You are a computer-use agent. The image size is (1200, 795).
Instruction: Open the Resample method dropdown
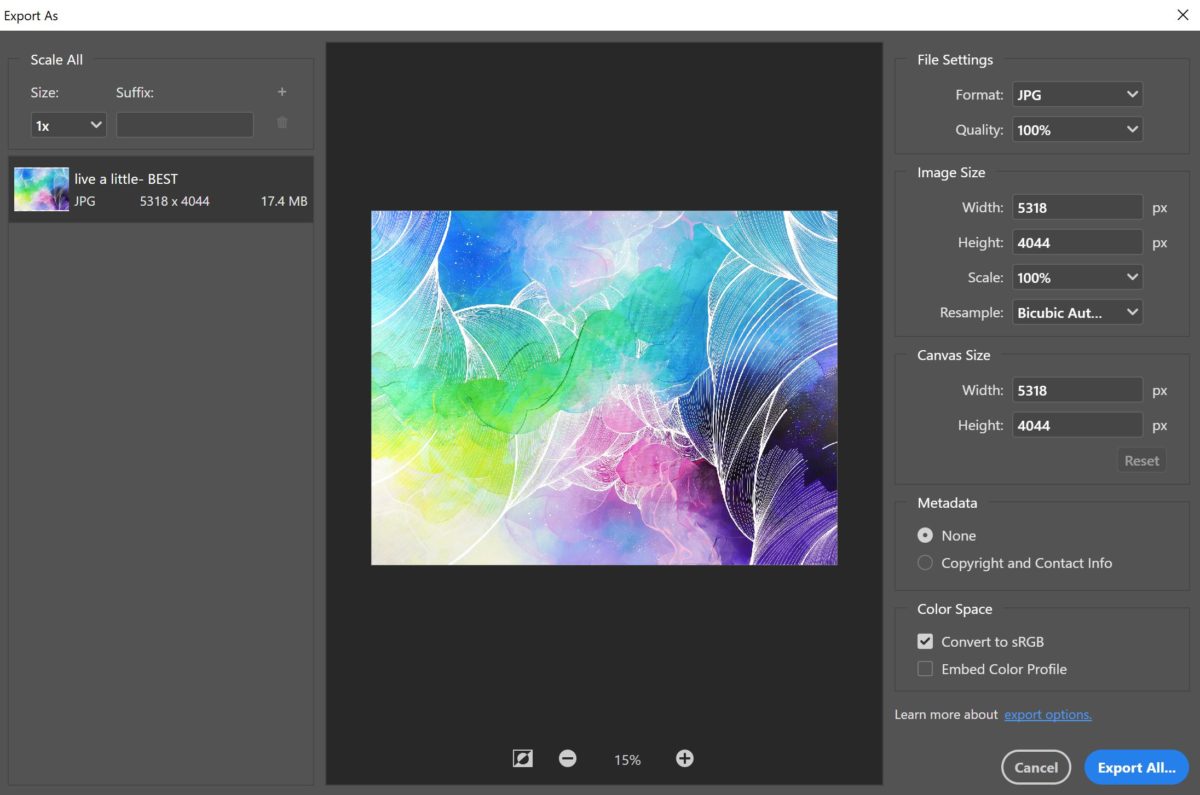[1077, 312]
